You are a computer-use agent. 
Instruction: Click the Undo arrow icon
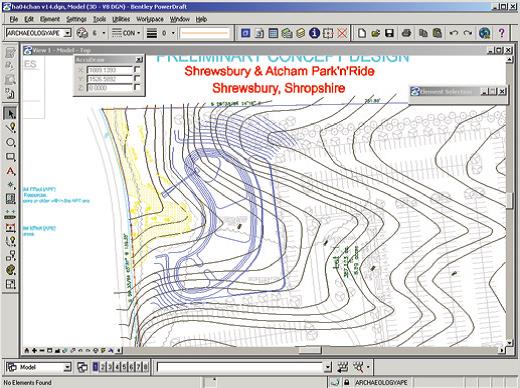[453, 33]
